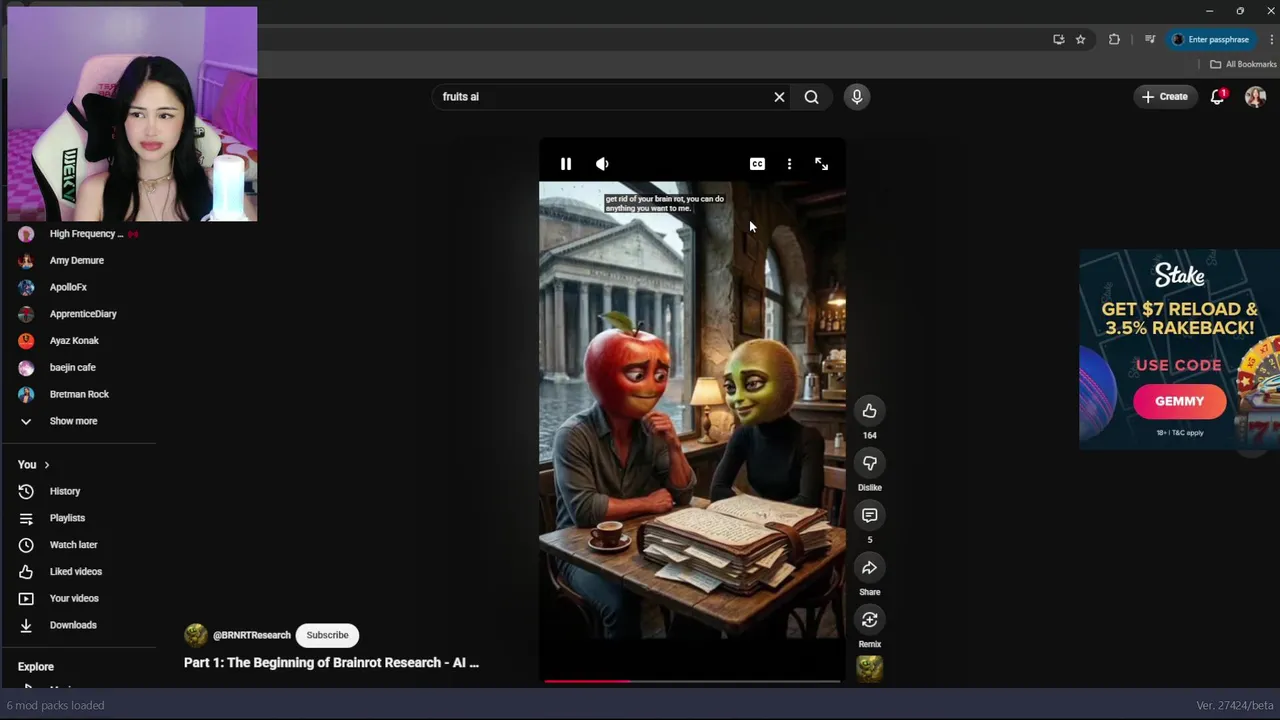Click the install app icon in address bar
The height and width of the screenshot is (720, 1280).
click(1058, 40)
